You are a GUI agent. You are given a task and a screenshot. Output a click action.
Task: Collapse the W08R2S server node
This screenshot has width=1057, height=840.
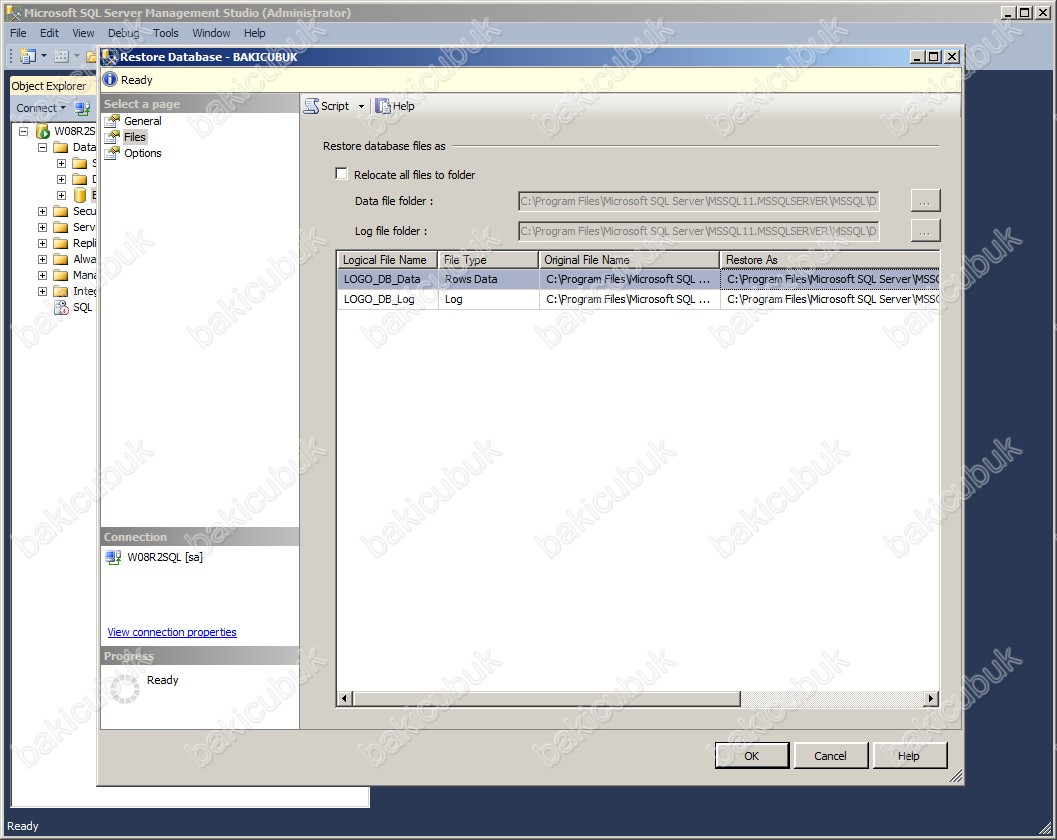pos(24,131)
